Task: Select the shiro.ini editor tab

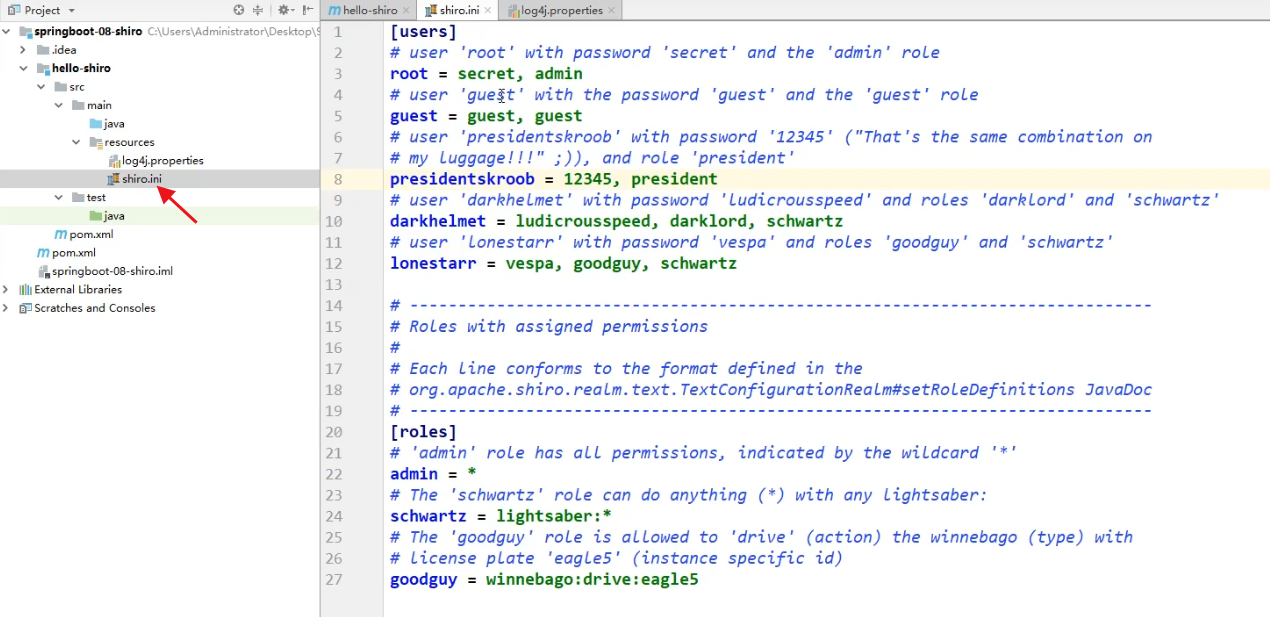Action: [458, 10]
